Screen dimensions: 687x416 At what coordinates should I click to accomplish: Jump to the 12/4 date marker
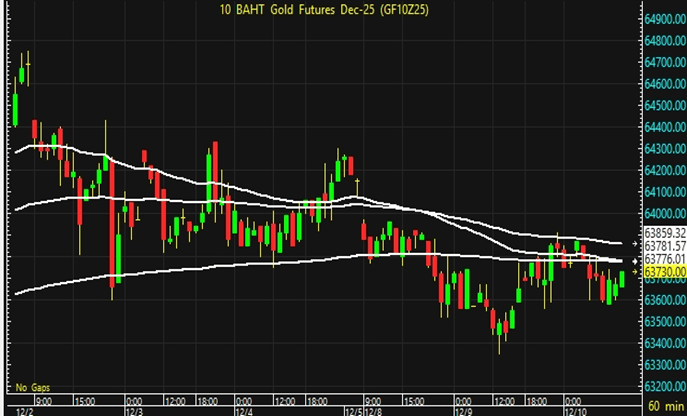click(244, 410)
